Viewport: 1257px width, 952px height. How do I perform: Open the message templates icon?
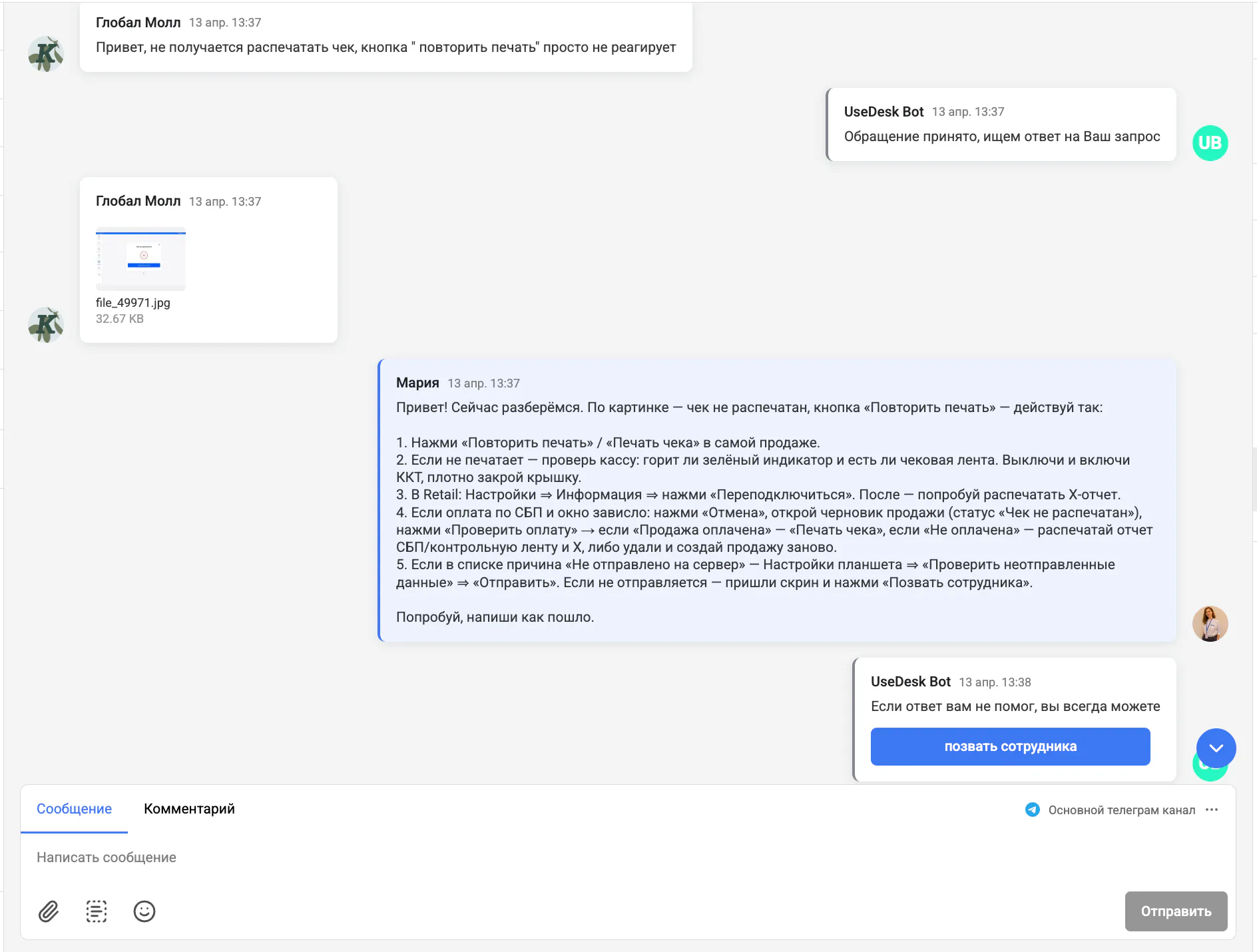coord(97,911)
